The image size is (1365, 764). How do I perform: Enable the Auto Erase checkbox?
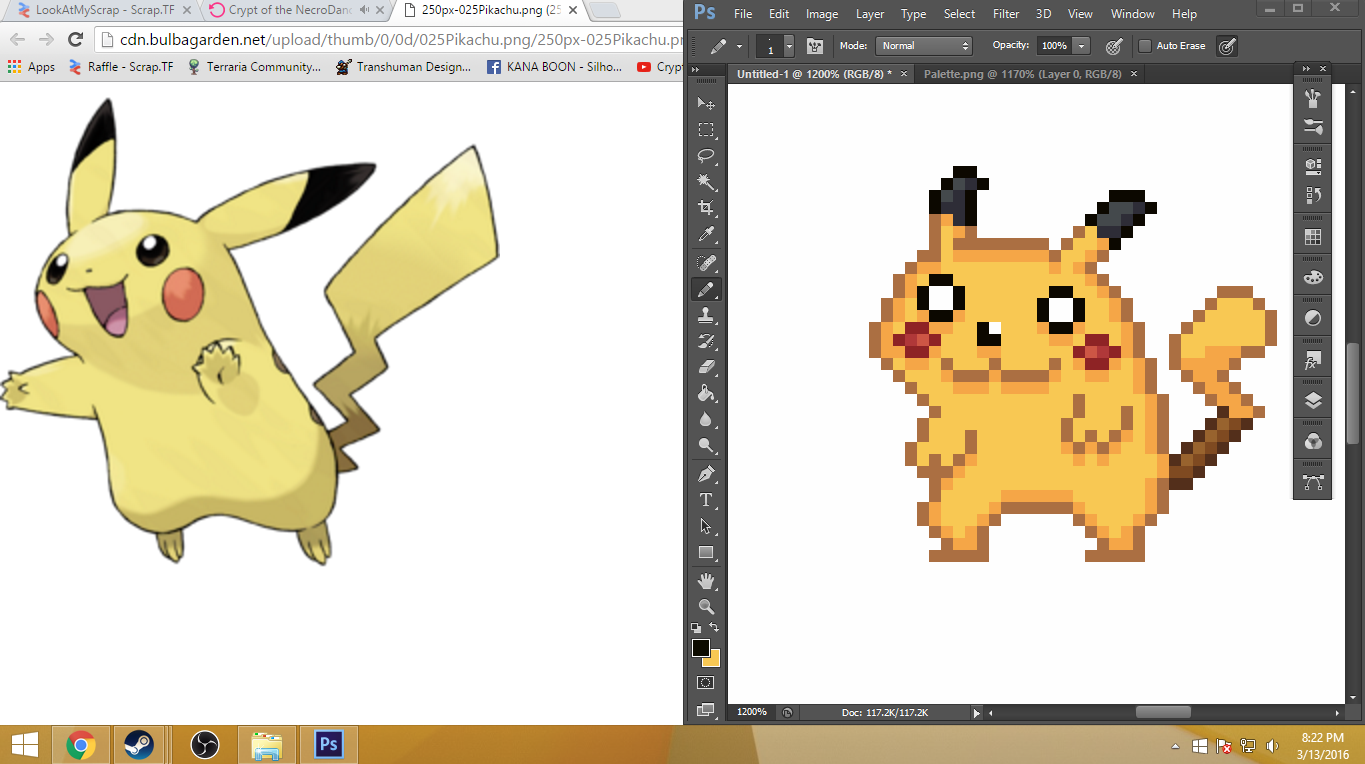click(1145, 46)
